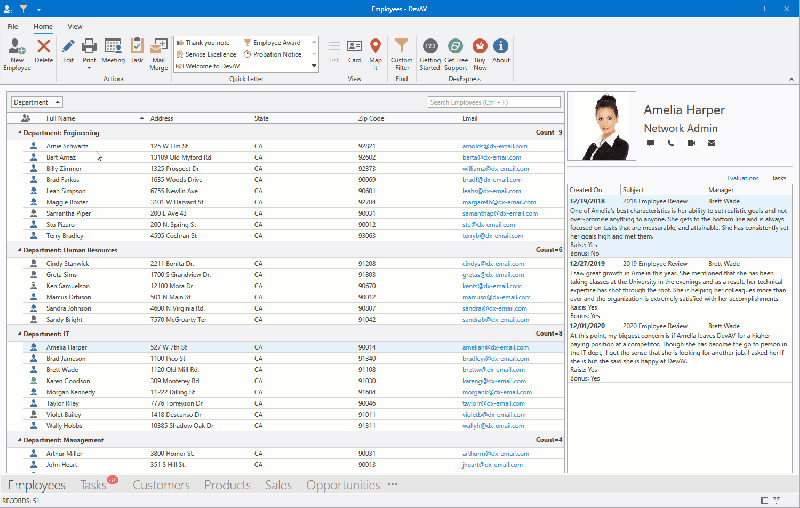Collapse the Department: IT group
The image size is (800, 508).
19,334
